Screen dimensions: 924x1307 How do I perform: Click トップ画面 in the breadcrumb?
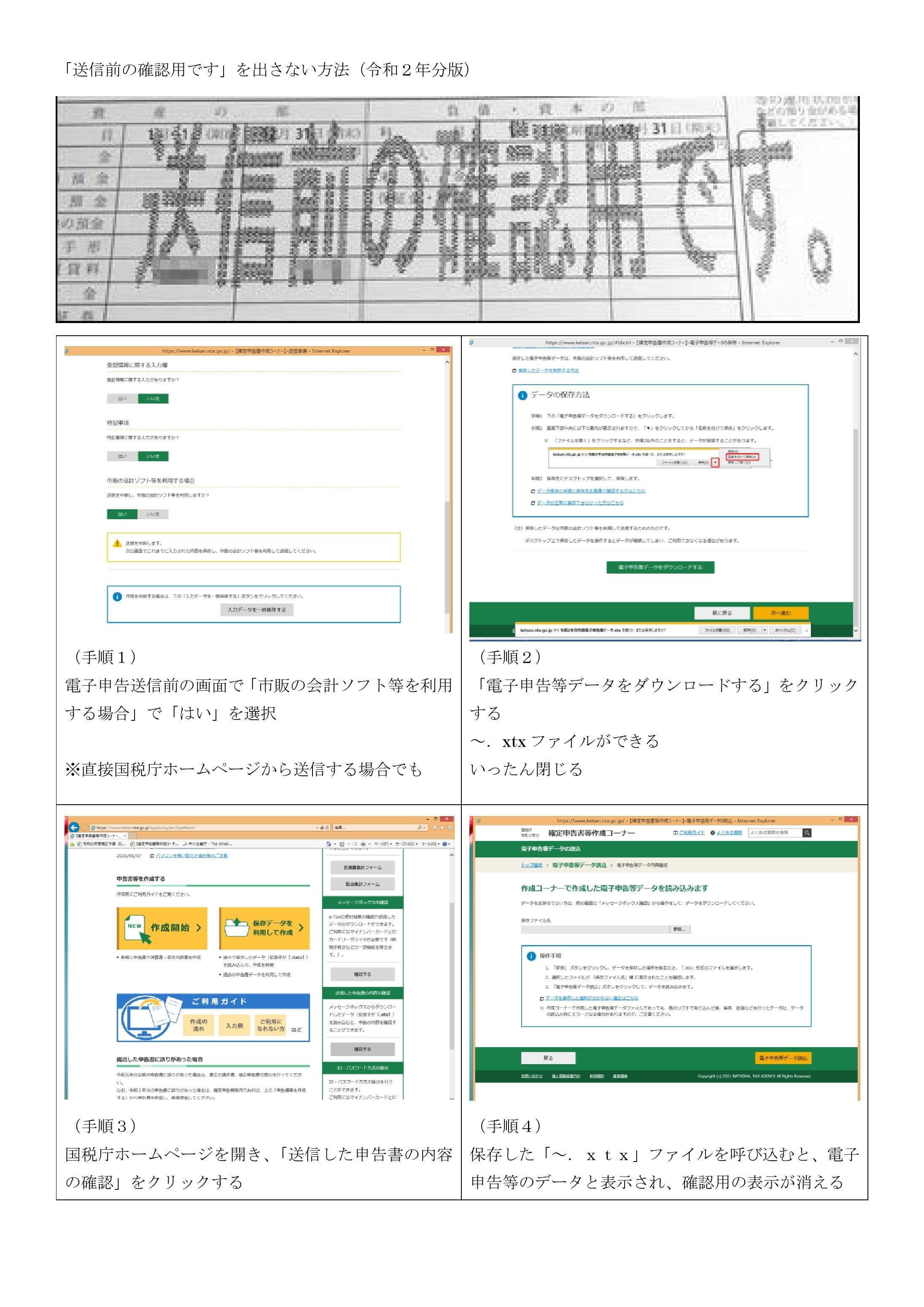tap(531, 865)
